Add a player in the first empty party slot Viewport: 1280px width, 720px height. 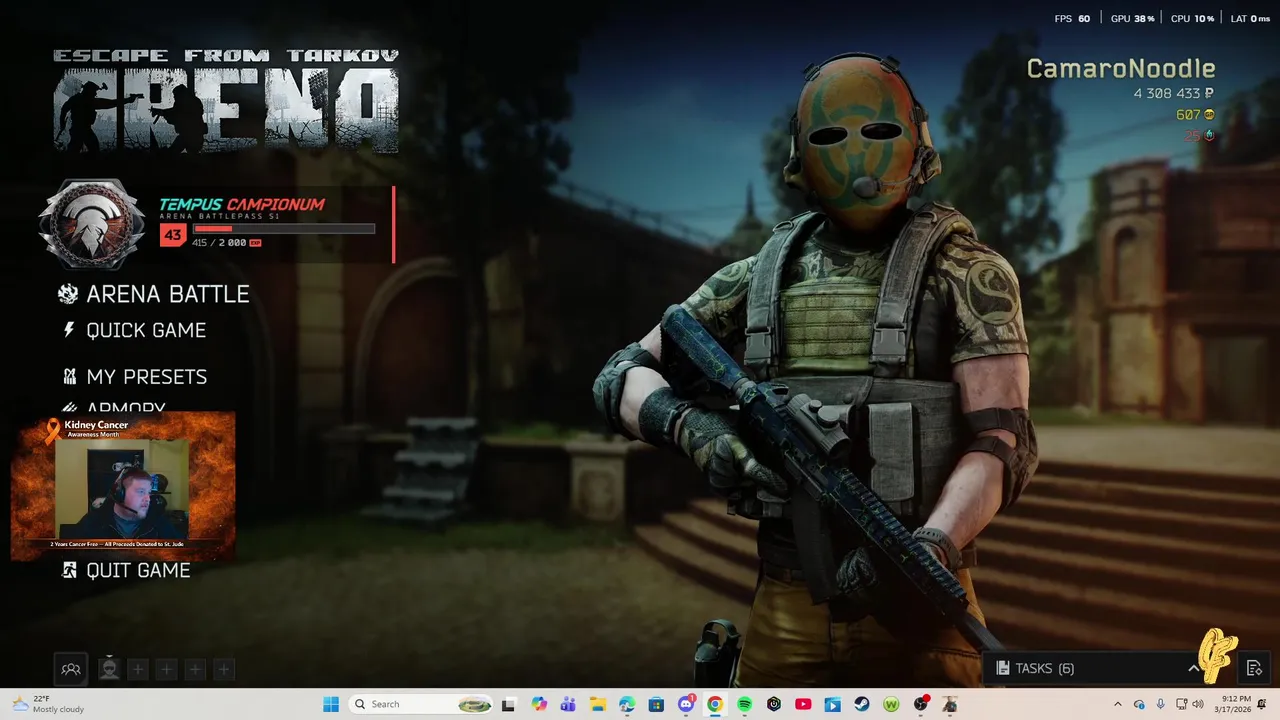tap(138, 669)
